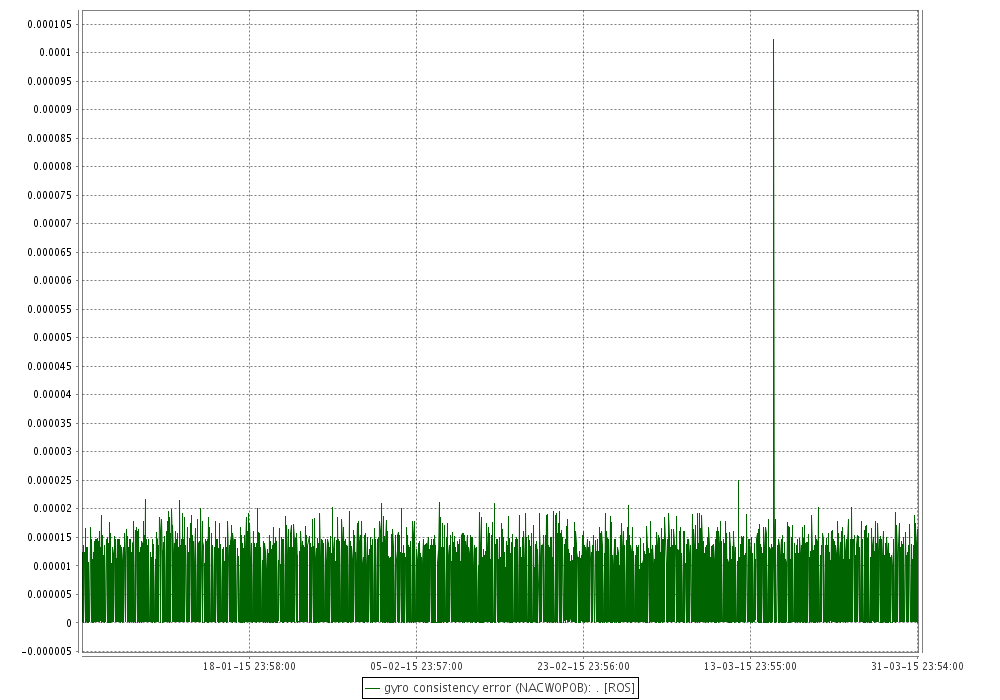
Task: Select the y-axis label −0.000005
Action: tap(47, 652)
